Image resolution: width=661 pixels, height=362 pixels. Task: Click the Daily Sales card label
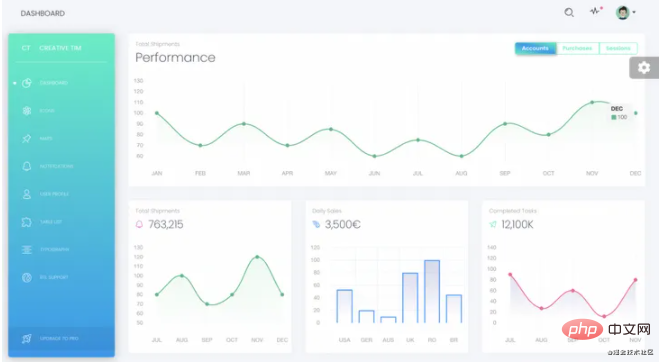pos(327,211)
